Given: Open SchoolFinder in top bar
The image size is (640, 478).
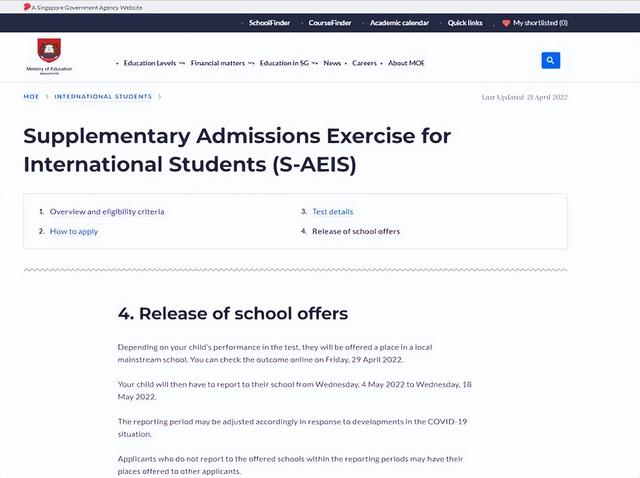Looking at the screenshot, I should point(269,23).
